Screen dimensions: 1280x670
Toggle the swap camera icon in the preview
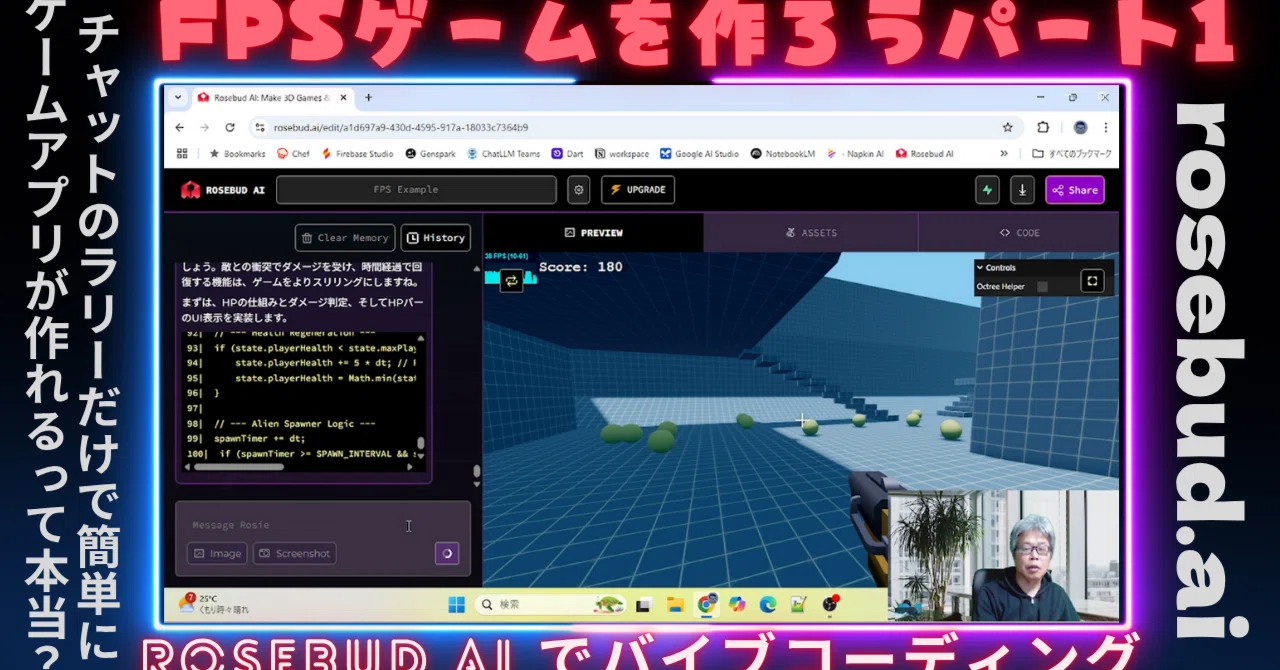tap(512, 281)
